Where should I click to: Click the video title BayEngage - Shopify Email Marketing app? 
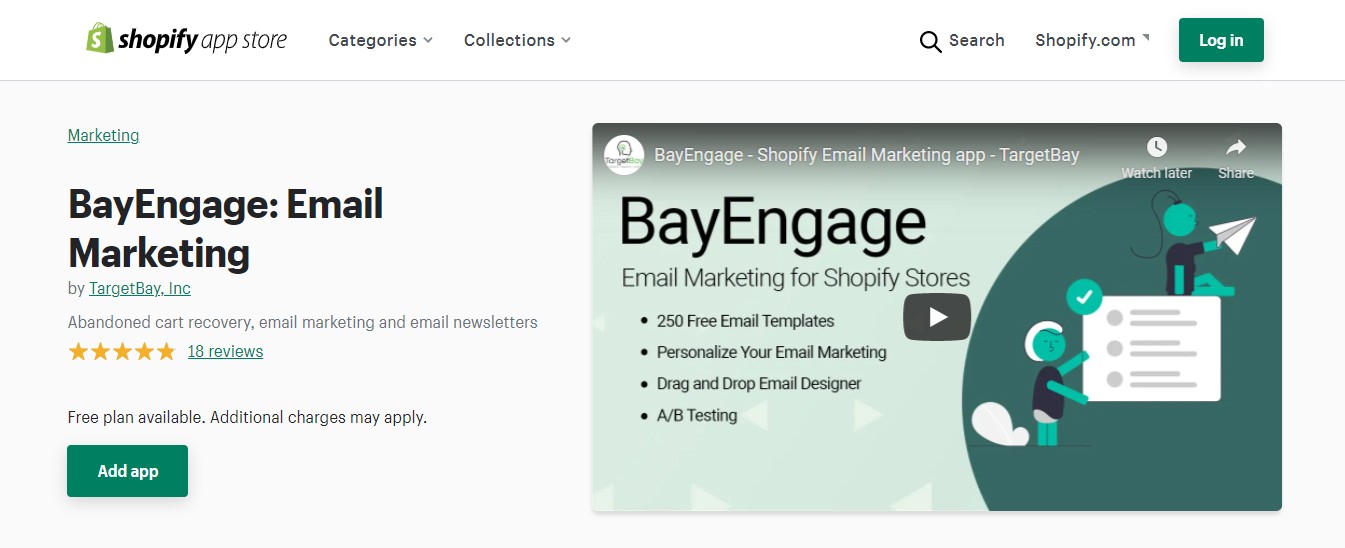pos(867,155)
